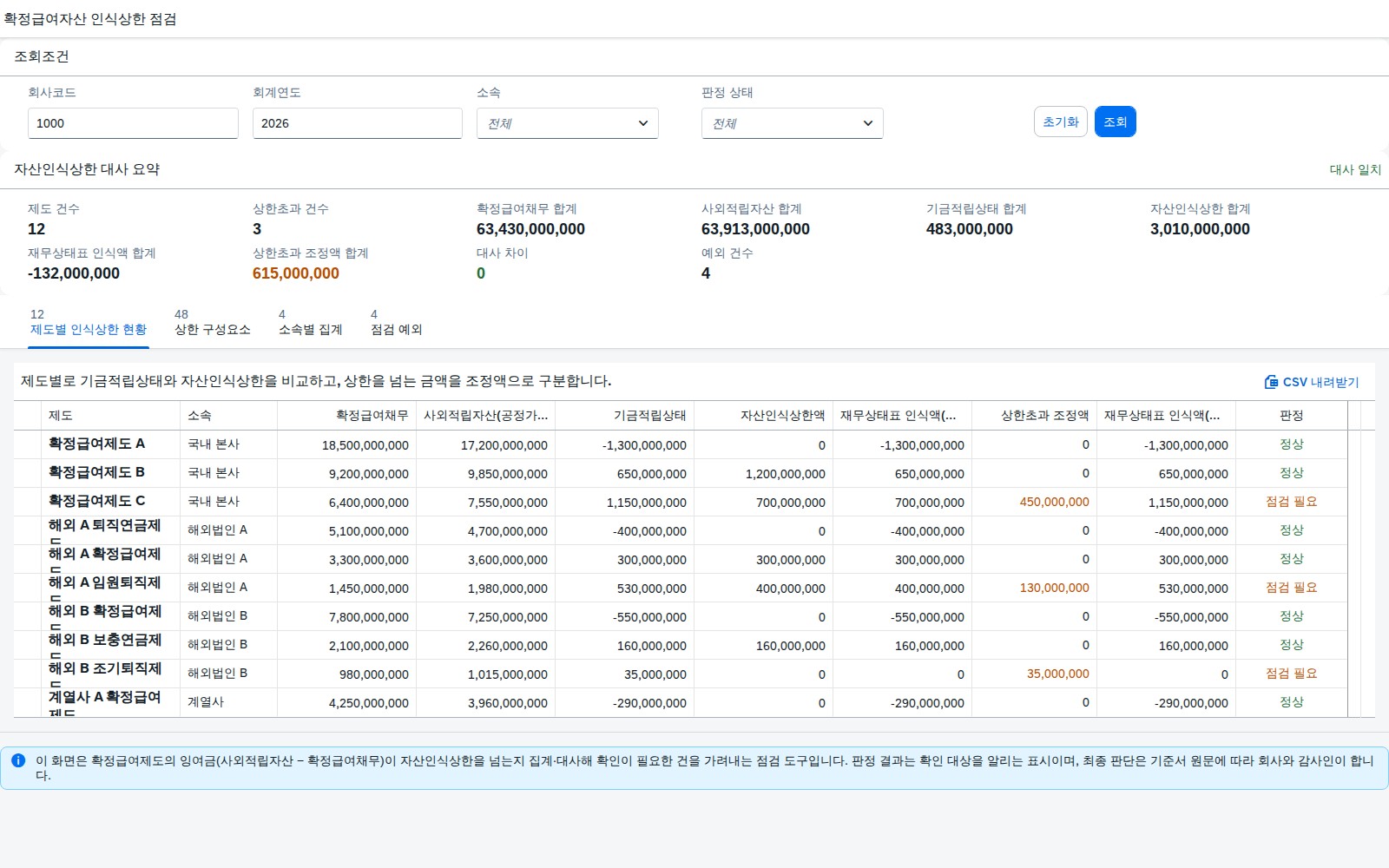
Task: Click 점검 필요 status for 해외 A 임원퇴직제
Action: pyautogui.click(x=1292, y=588)
